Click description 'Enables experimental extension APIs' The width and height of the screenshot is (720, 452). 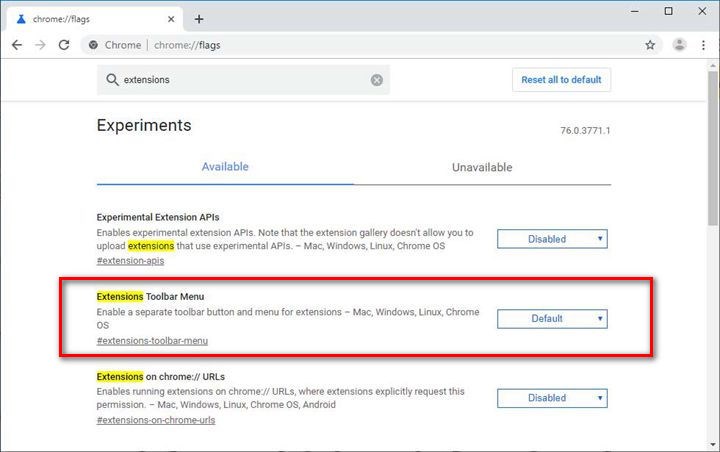pos(285,239)
